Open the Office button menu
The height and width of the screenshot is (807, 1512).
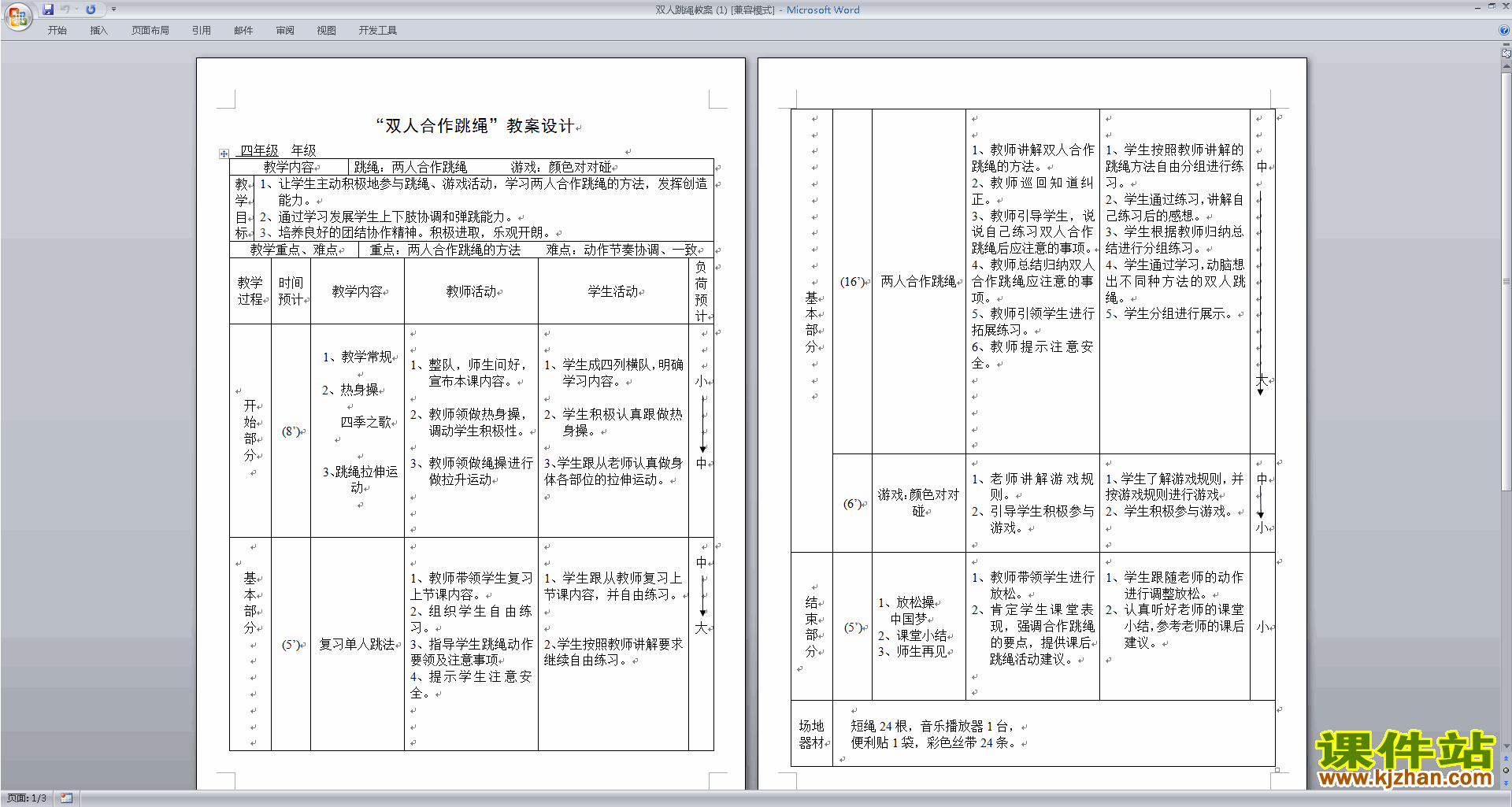pos(17,16)
